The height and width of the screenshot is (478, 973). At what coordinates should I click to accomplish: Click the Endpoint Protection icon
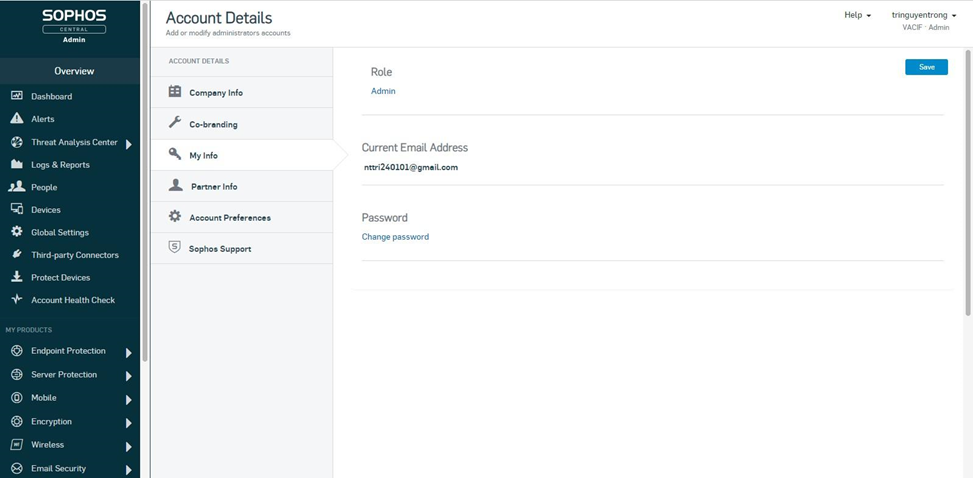(17, 351)
